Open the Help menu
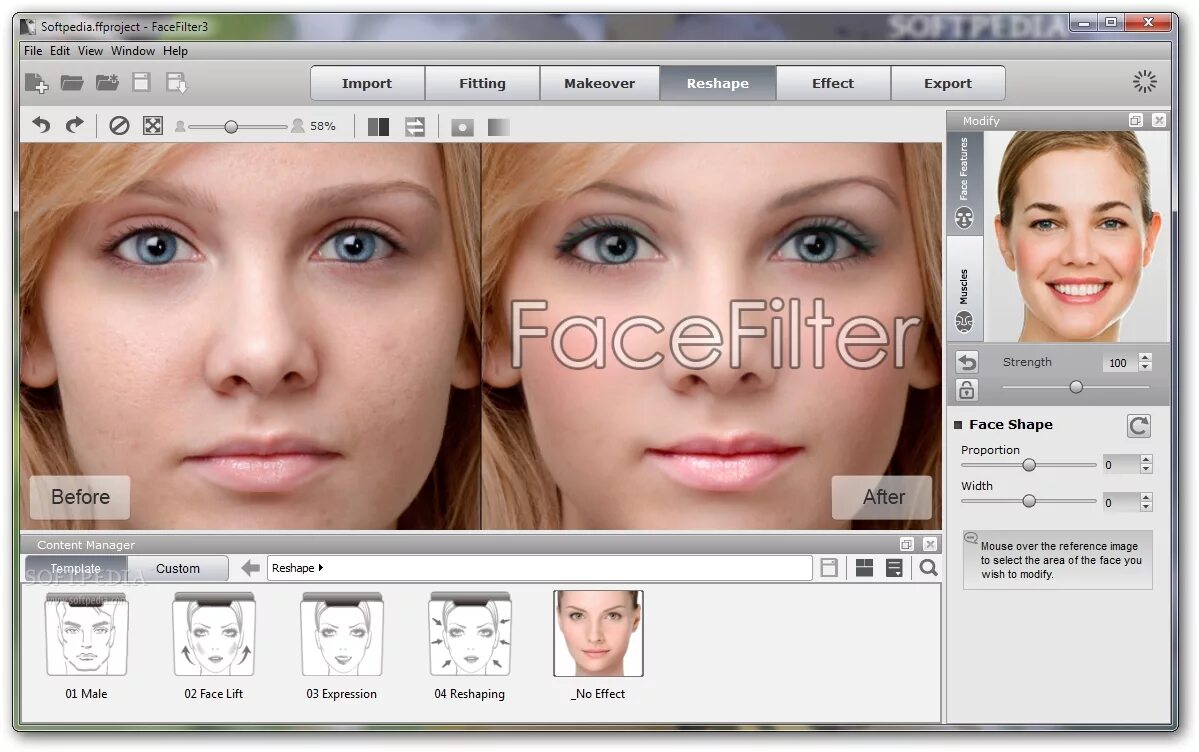This screenshot has height=752, width=1199. pos(175,50)
